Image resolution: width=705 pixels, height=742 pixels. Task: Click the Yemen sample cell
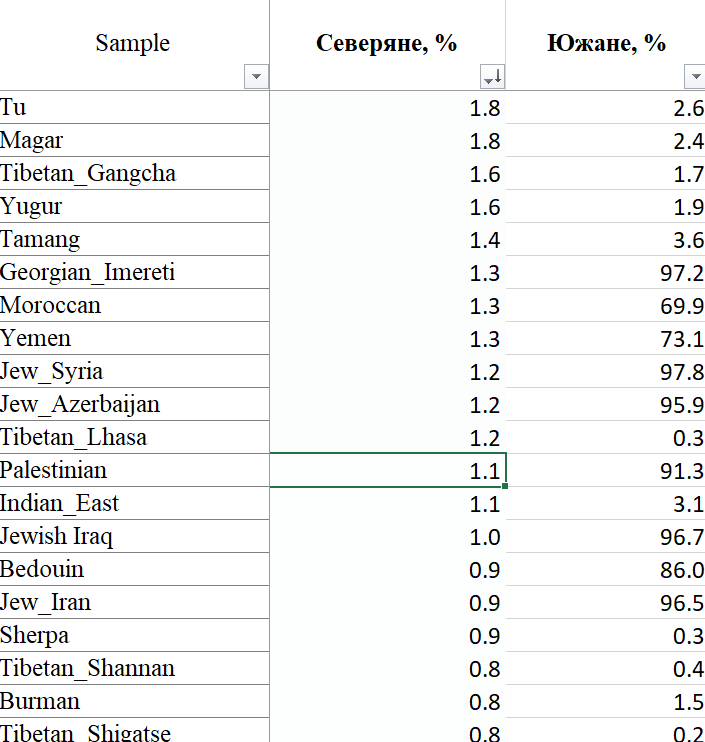click(134, 338)
